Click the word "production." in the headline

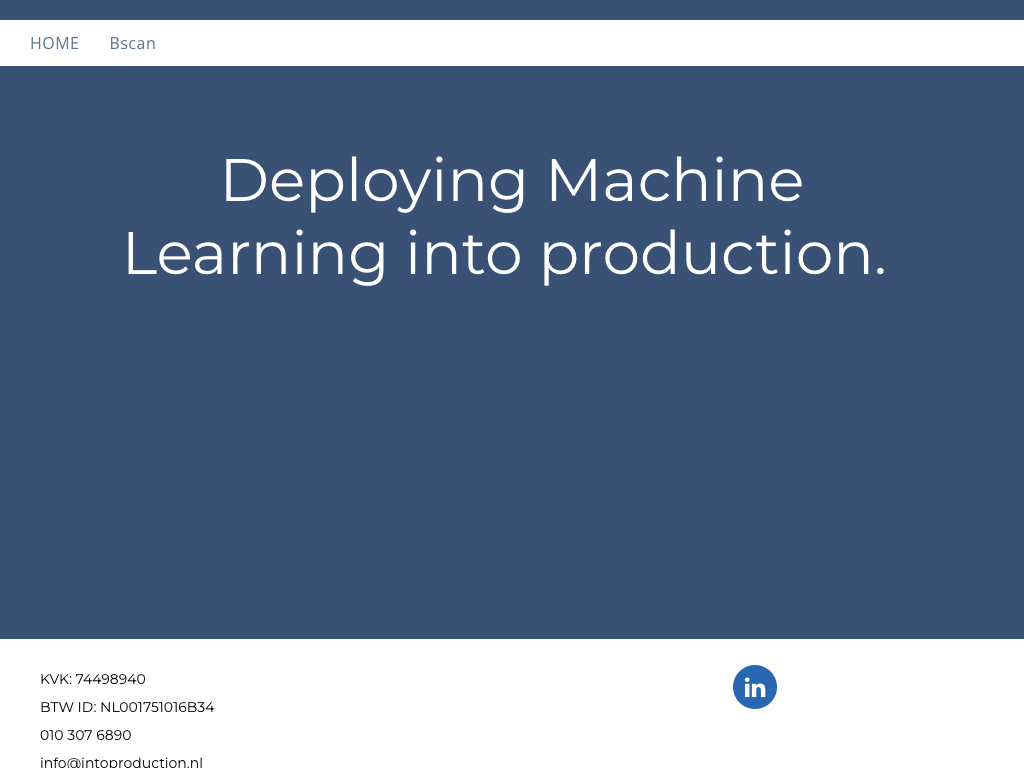click(x=713, y=254)
